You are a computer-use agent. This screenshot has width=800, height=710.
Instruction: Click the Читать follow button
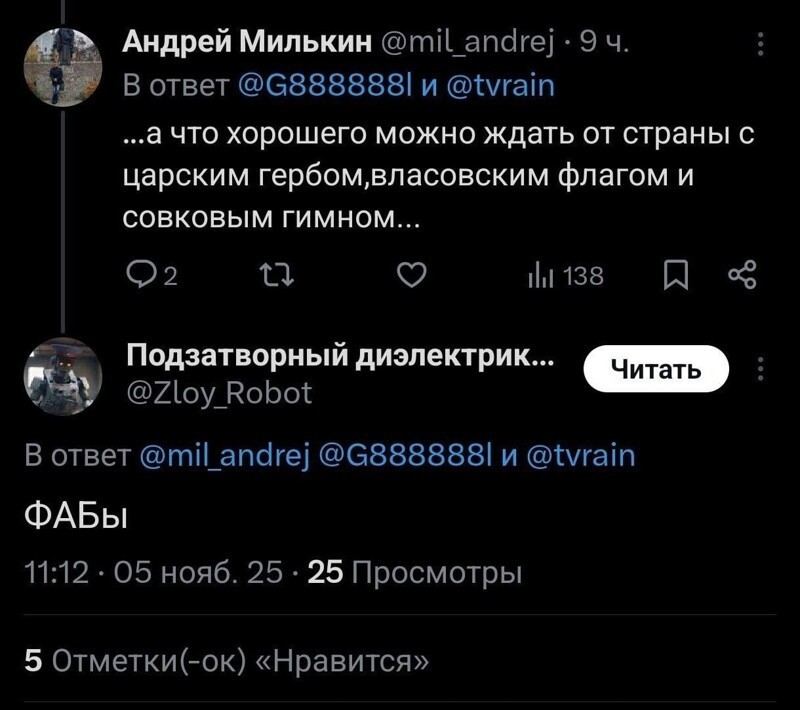tap(655, 368)
